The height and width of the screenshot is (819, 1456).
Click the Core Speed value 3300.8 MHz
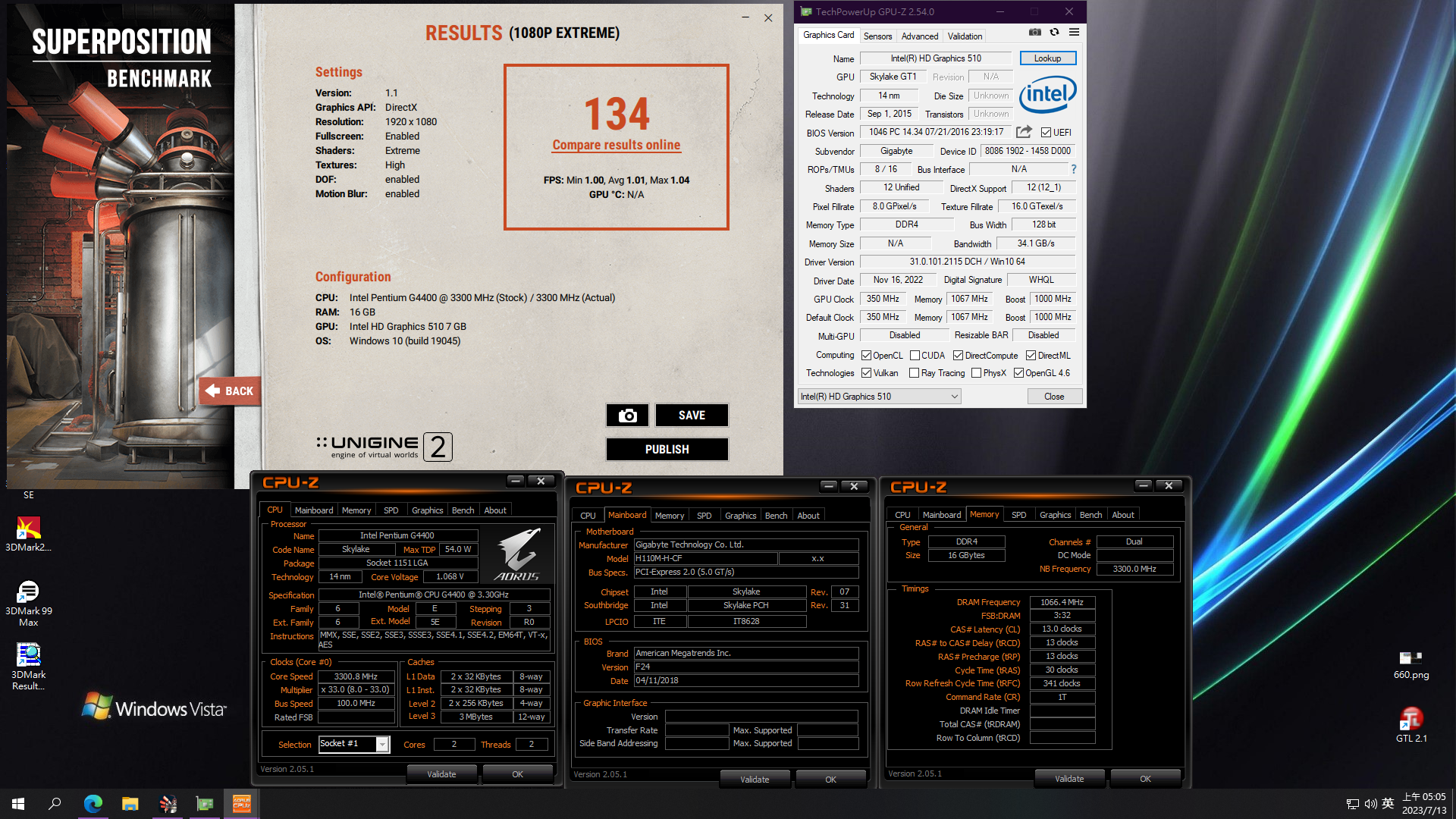(356, 676)
